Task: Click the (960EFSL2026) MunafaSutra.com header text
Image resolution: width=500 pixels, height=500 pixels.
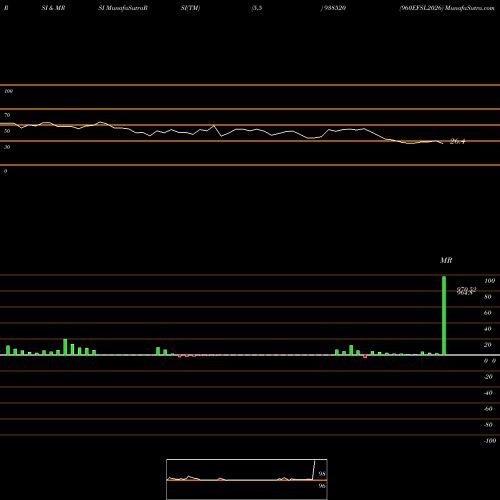Action: coord(447,8)
